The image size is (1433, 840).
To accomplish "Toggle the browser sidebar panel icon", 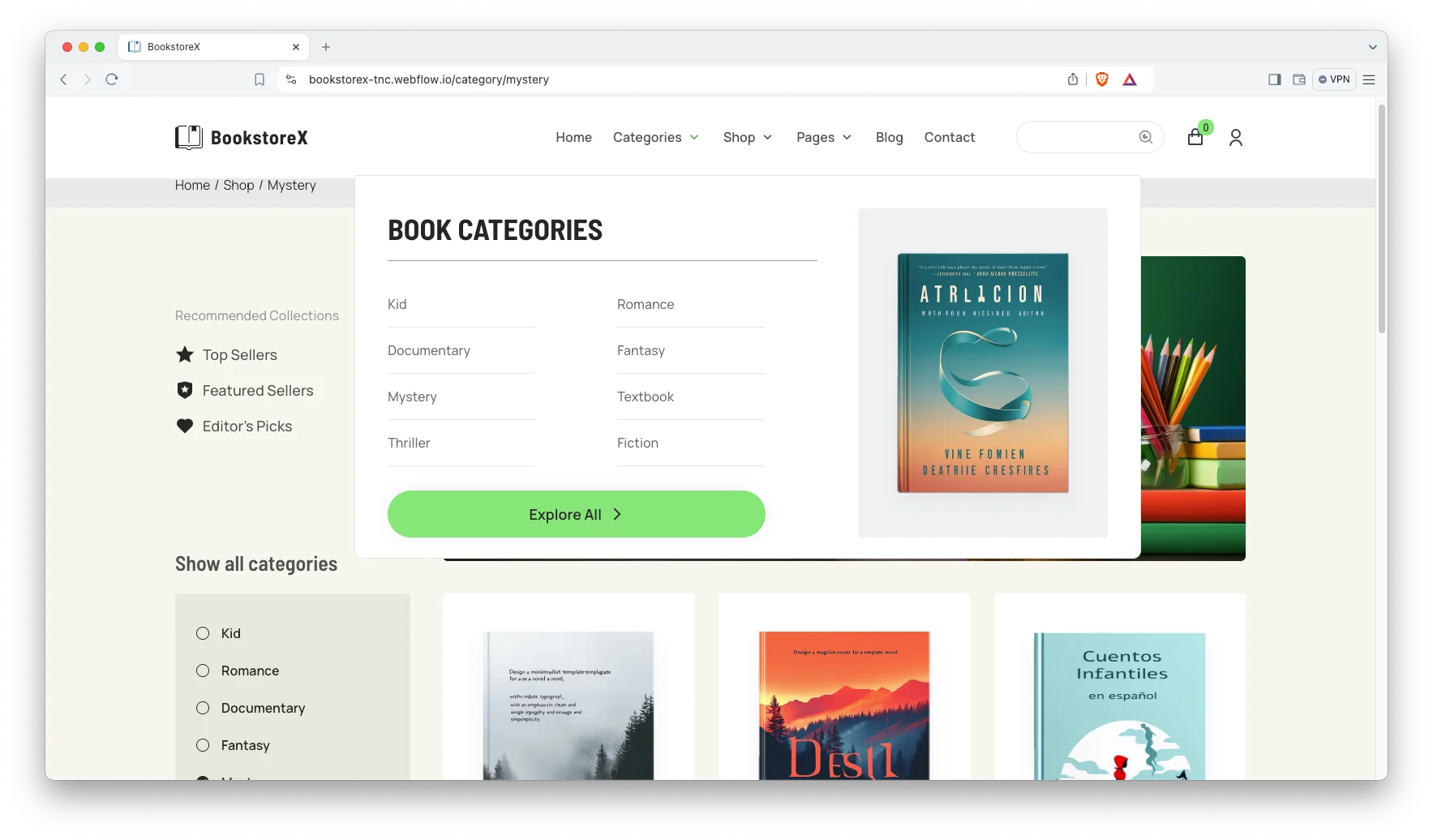I will [1274, 79].
